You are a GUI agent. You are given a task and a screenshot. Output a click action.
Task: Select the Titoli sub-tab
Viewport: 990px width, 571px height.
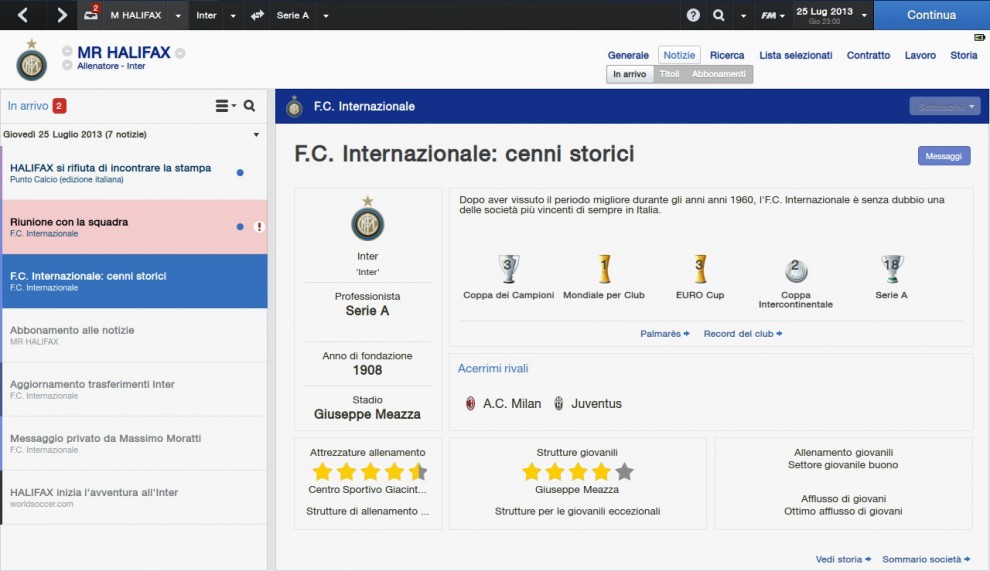point(669,74)
